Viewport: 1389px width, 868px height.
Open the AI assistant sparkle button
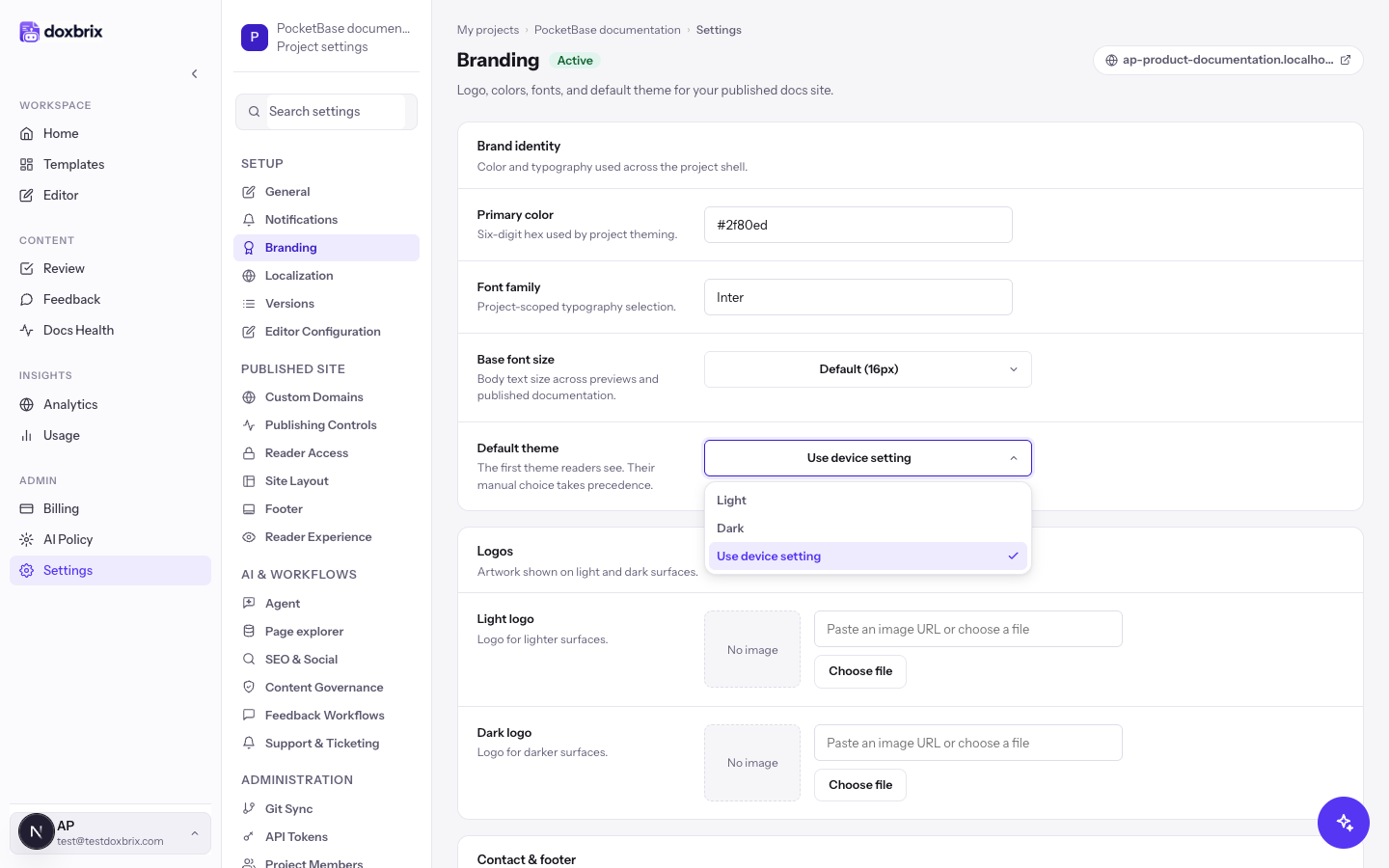pyautogui.click(x=1343, y=823)
